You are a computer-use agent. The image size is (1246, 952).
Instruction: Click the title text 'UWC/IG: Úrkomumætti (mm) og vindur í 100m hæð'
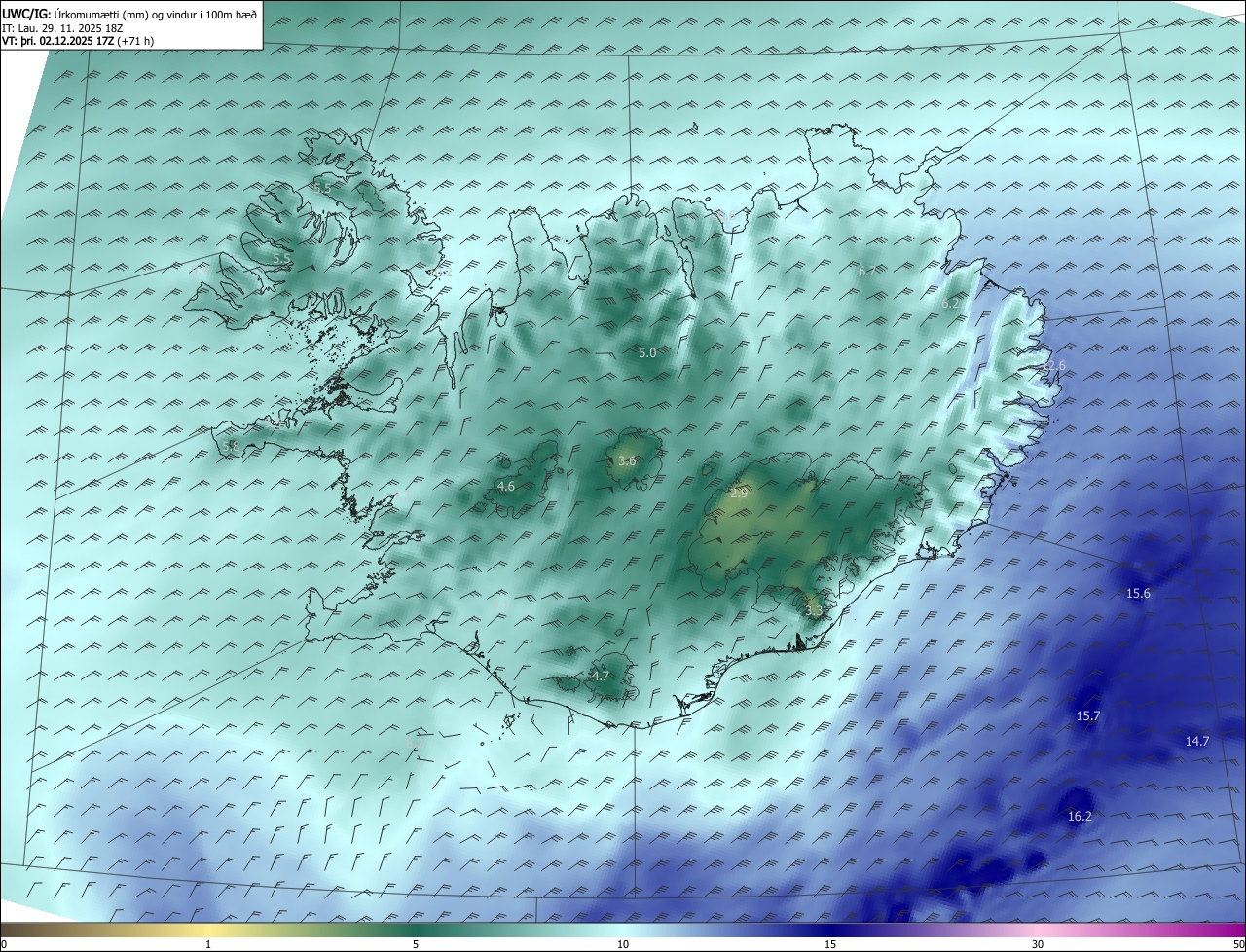tap(129, 15)
